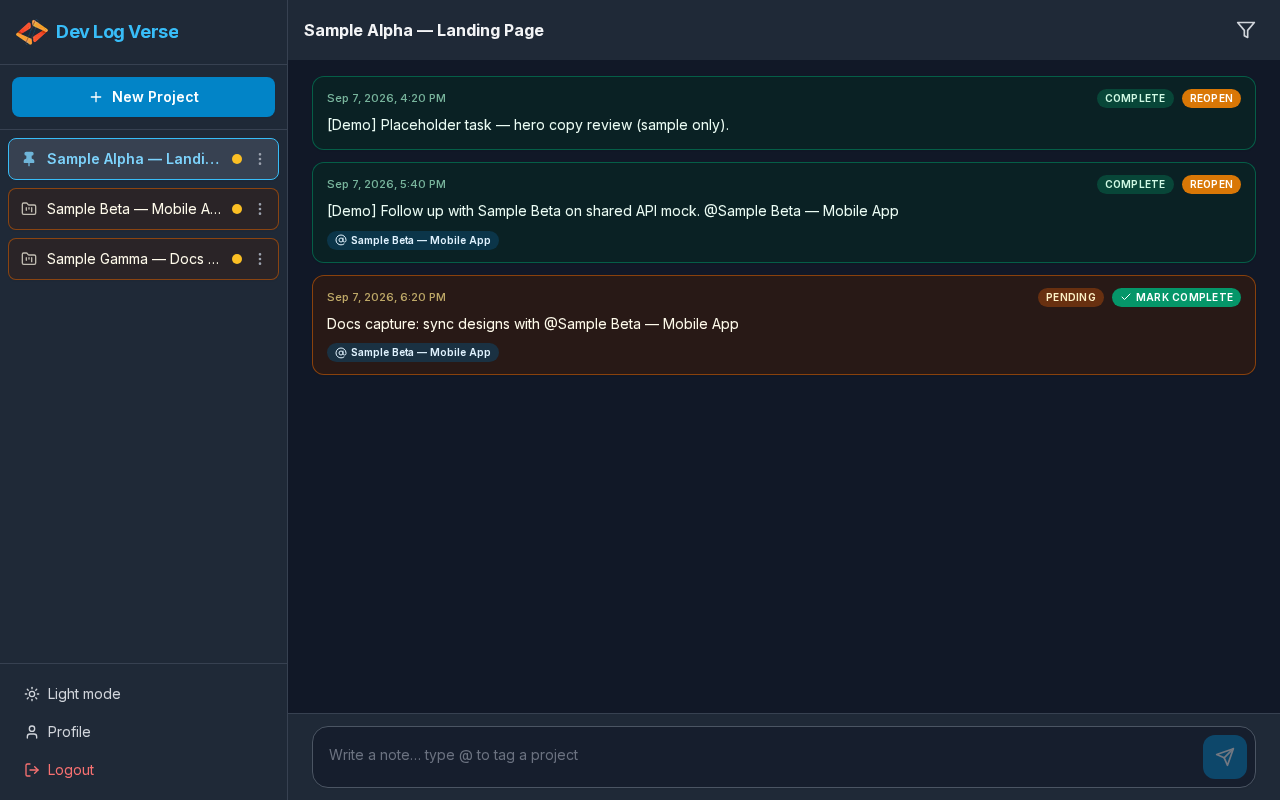
Task: Click PENDING badge on docs capture note
Action: click(x=1071, y=297)
